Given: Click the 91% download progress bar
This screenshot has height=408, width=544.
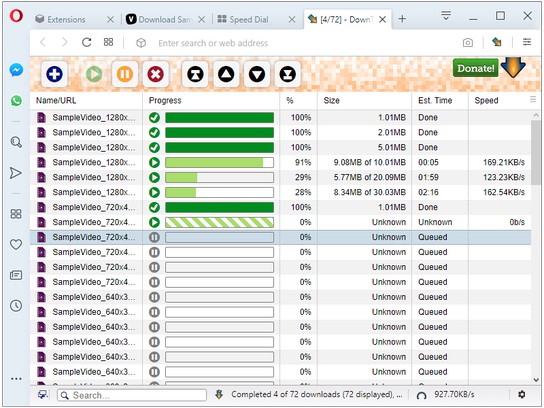Looking at the screenshot, I should (219, 162).
